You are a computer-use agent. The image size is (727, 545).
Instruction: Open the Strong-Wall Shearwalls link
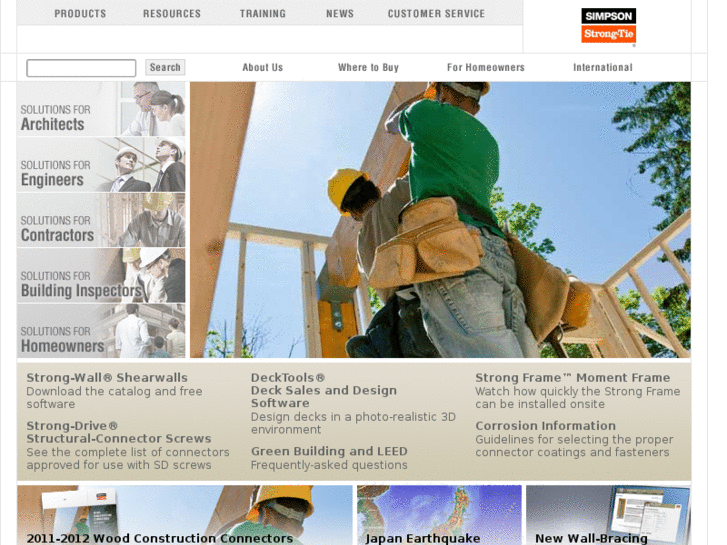(107, 378)
